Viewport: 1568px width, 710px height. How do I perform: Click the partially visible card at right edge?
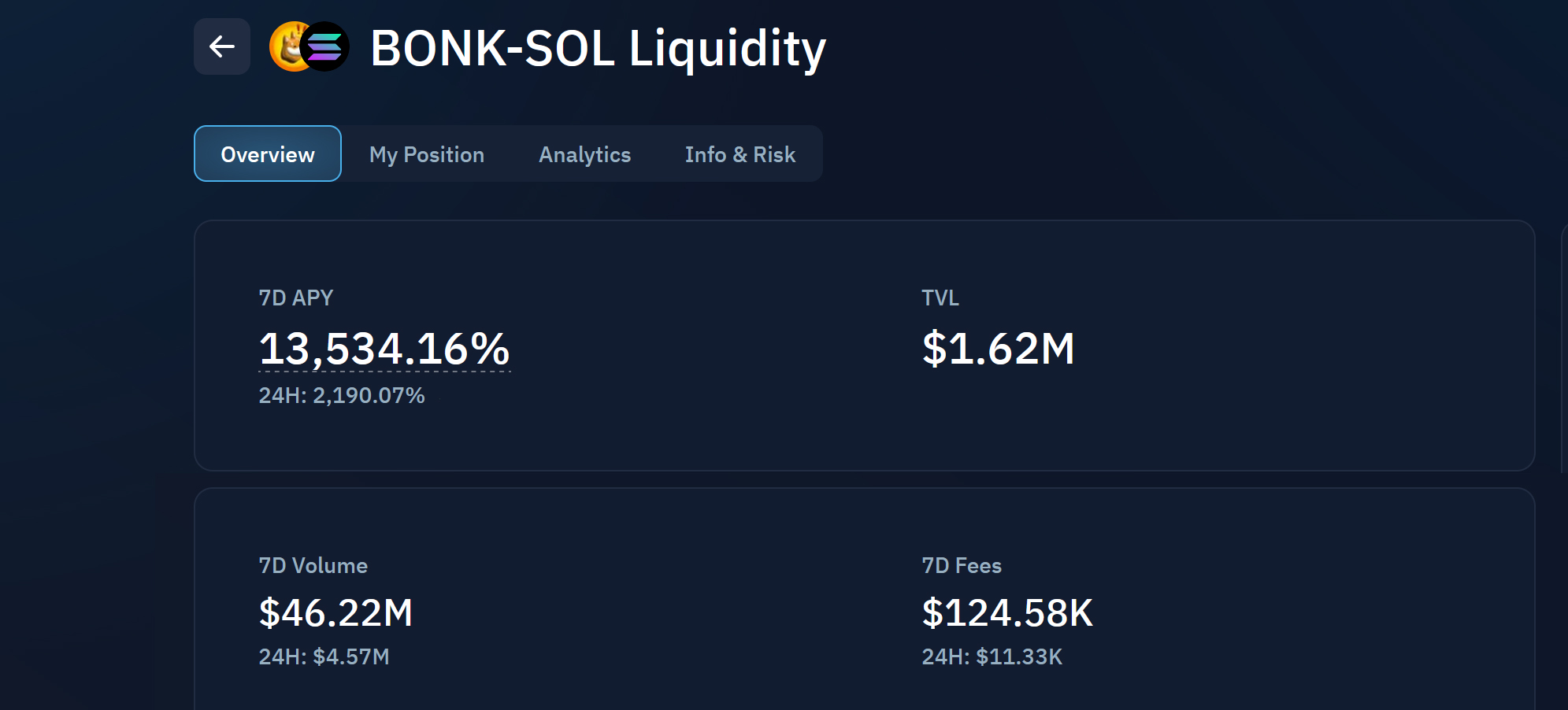pyautogui.click(x=1563, y=346)
